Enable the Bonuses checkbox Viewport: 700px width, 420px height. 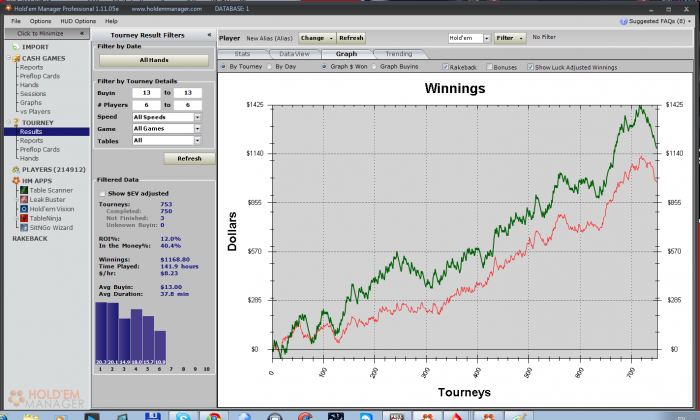coord(489,67)
